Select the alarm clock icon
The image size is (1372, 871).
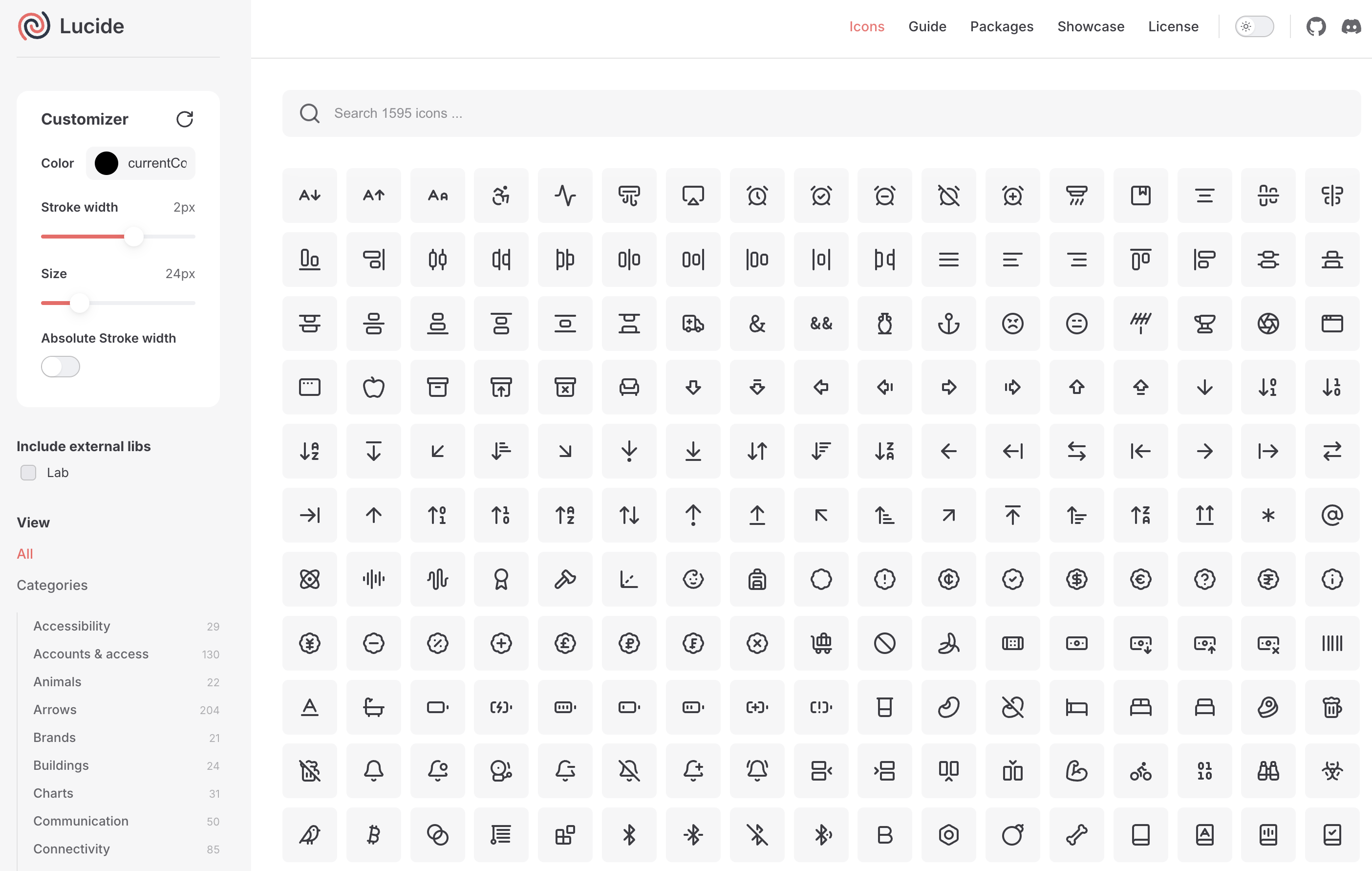(x=757, y=196)
